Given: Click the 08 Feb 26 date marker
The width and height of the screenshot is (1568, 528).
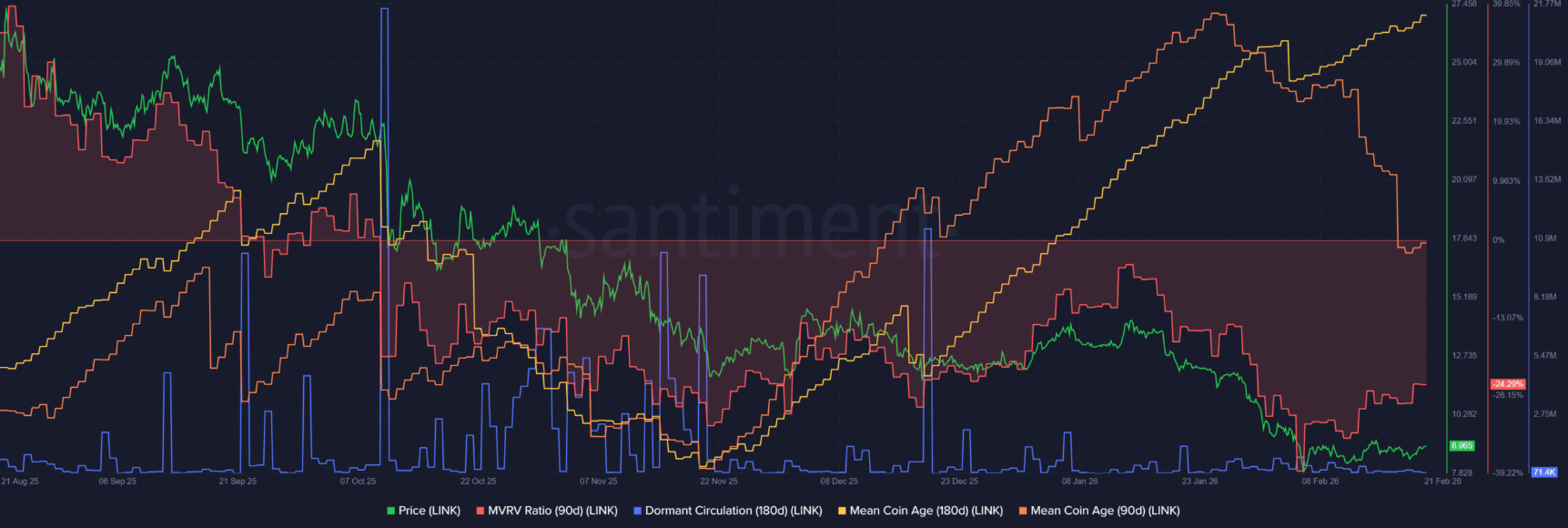Looking at the screenshot, I should (1320, 482).
